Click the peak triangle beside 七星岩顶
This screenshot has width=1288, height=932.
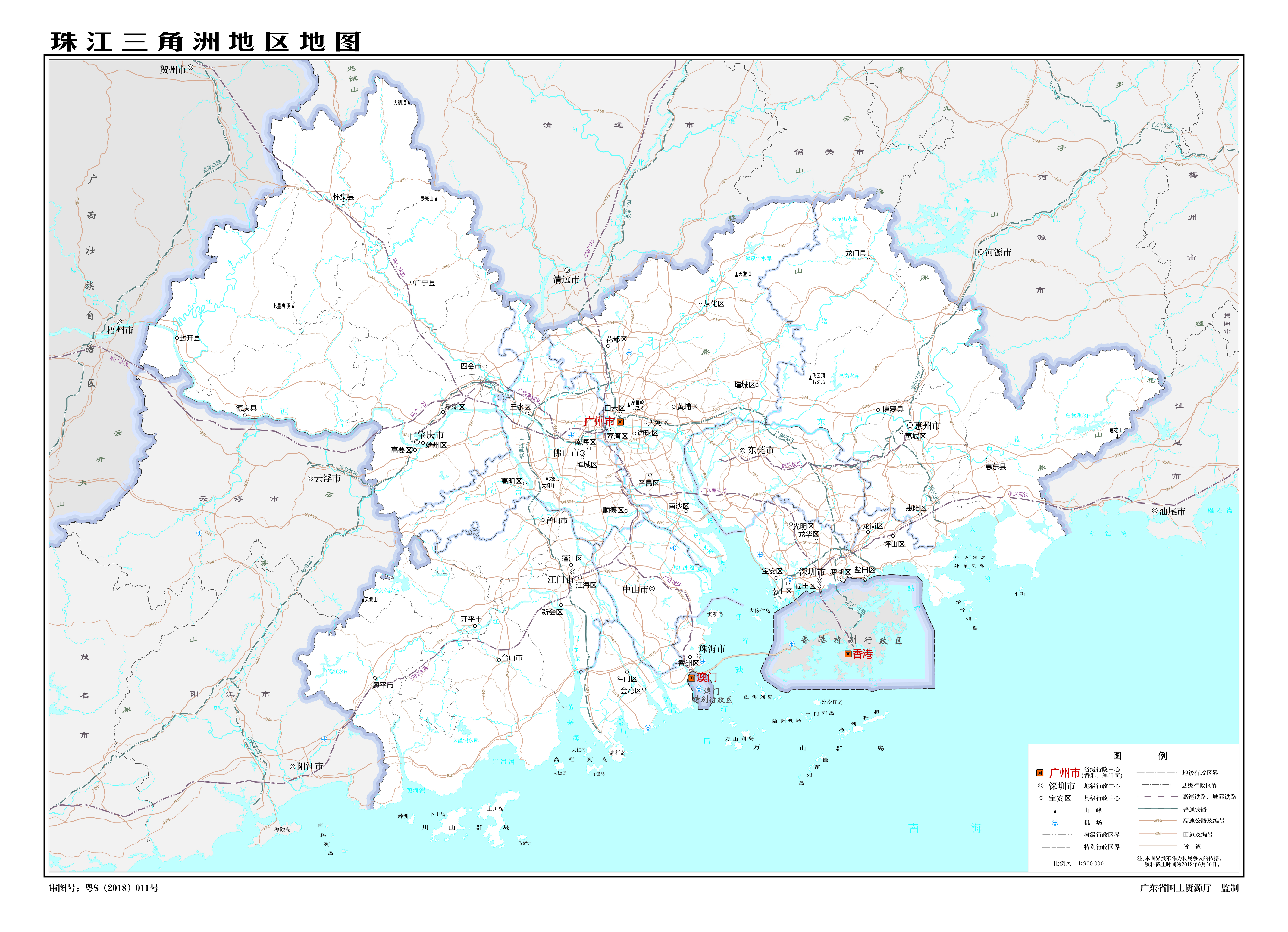coord(293,306)
